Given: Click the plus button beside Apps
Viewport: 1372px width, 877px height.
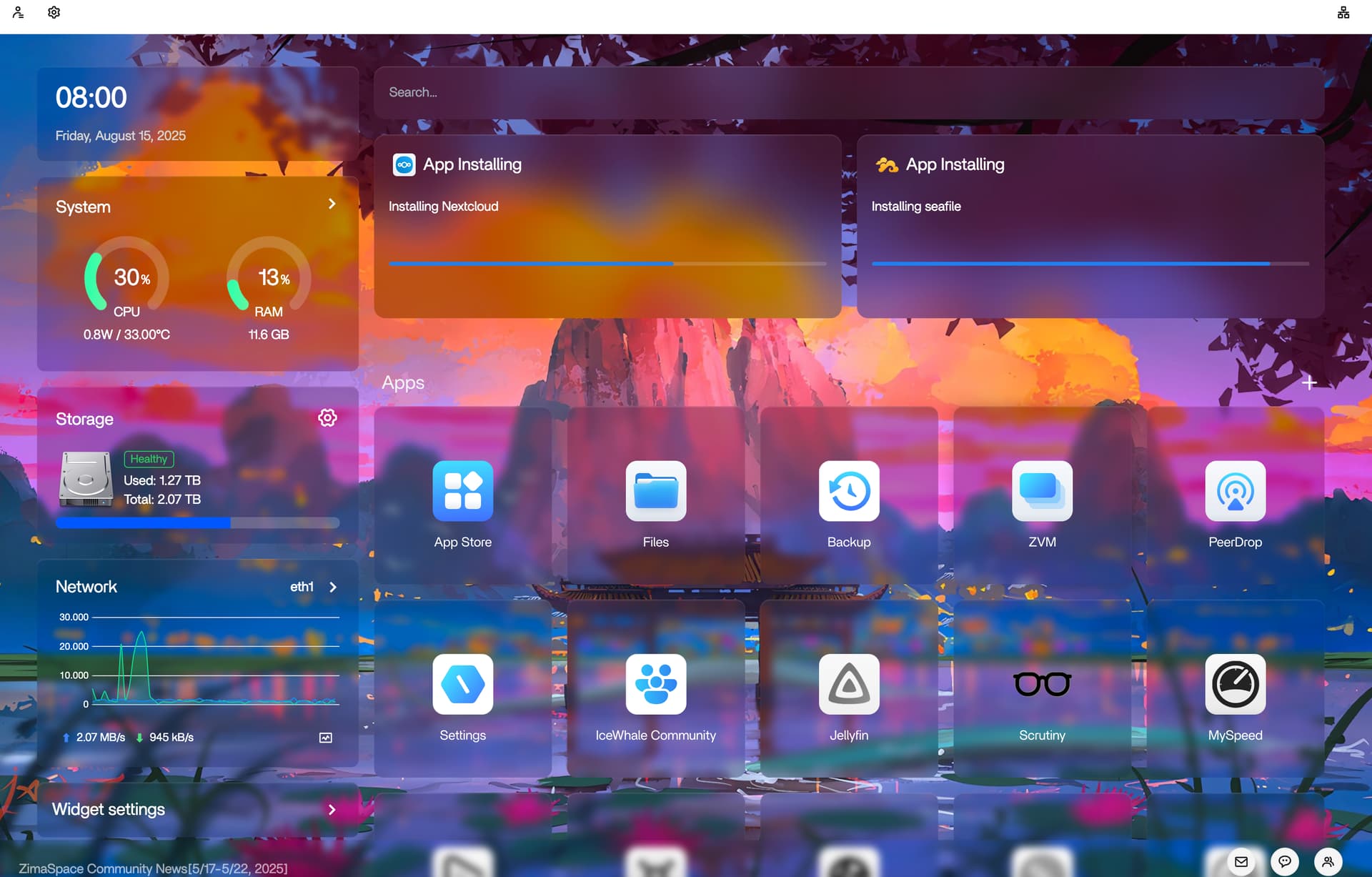Looking at the screenshot, I should 1309,383.
